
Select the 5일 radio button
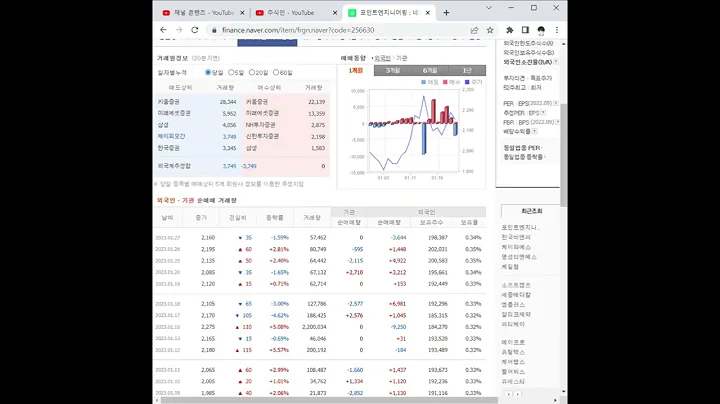point(231,73)
